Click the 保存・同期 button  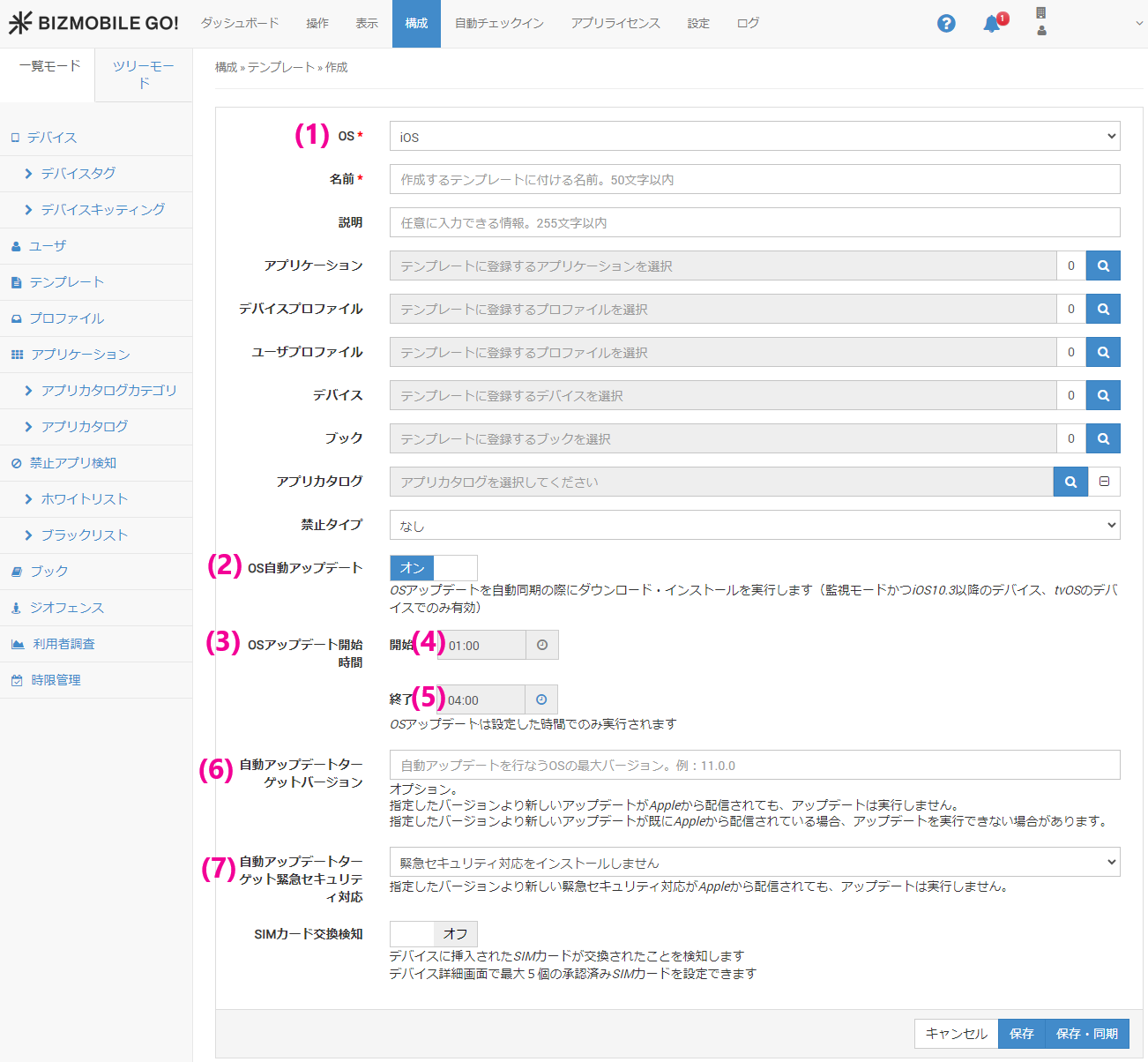(1086, 1034)
